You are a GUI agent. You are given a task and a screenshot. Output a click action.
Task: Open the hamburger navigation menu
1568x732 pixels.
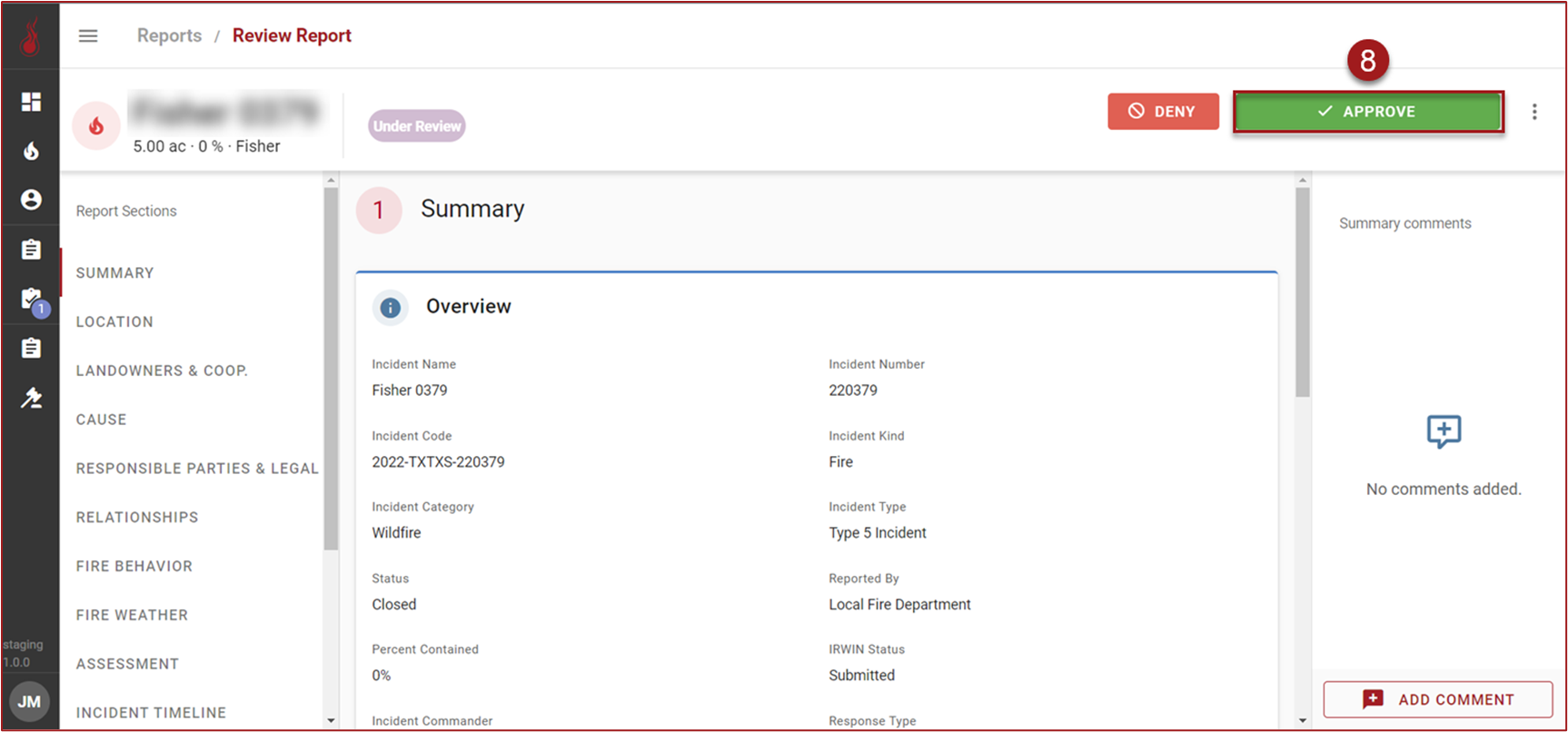pos(88,36)
